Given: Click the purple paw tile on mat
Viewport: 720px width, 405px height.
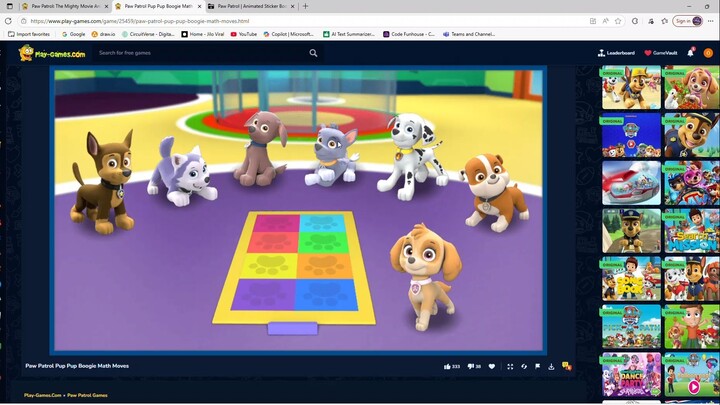Looking at the screenshot, I should pos(264,294).
